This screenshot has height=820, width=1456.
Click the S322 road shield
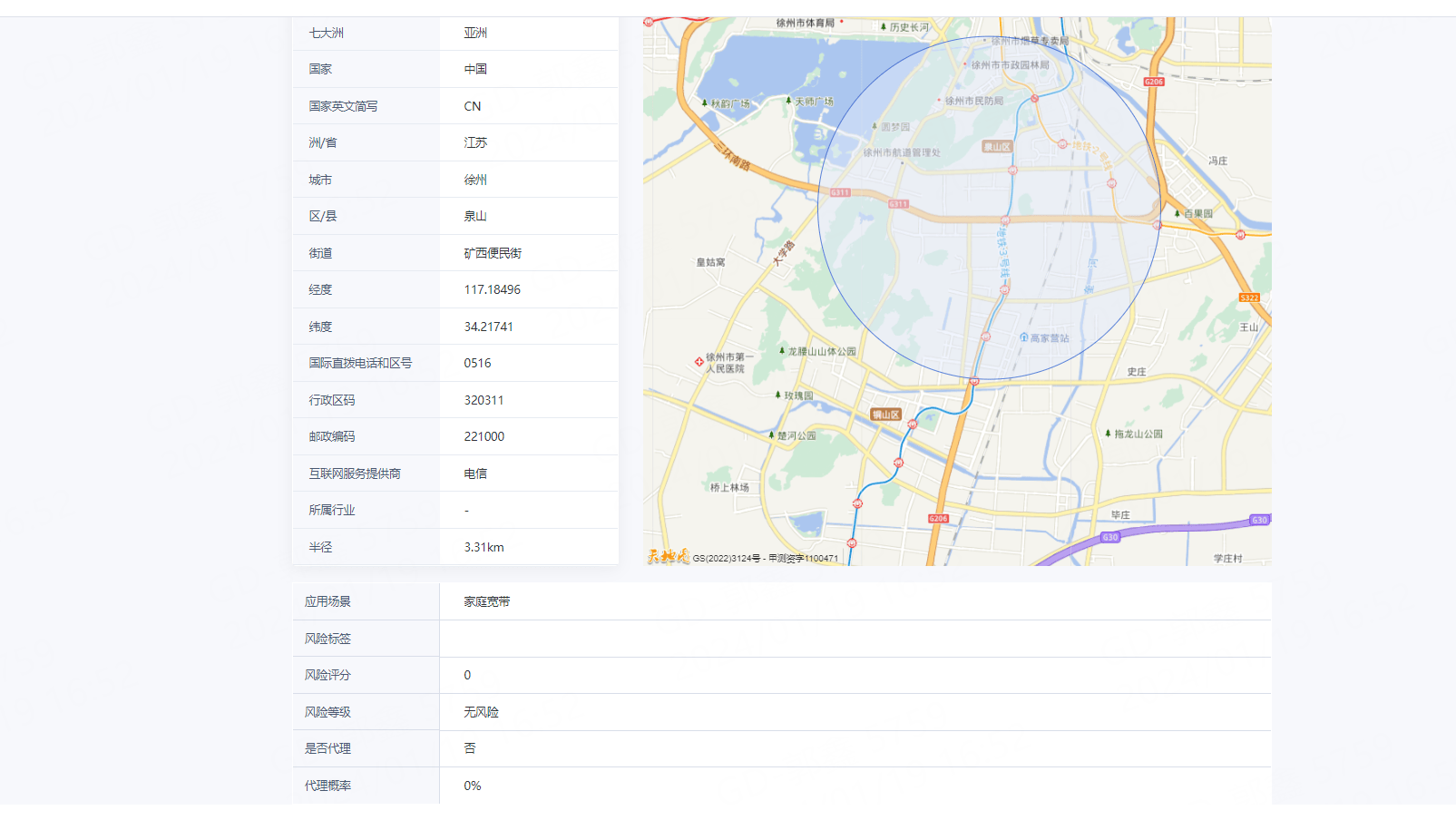[1249, 298]
